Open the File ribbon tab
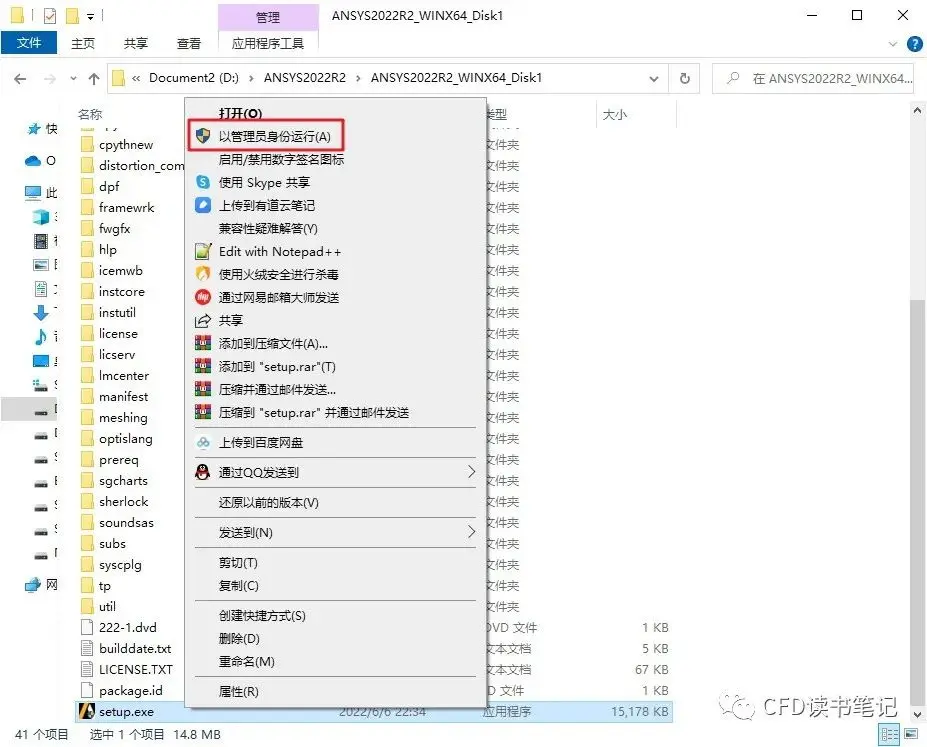Viewport: 927px width, 747px height. 29,43
